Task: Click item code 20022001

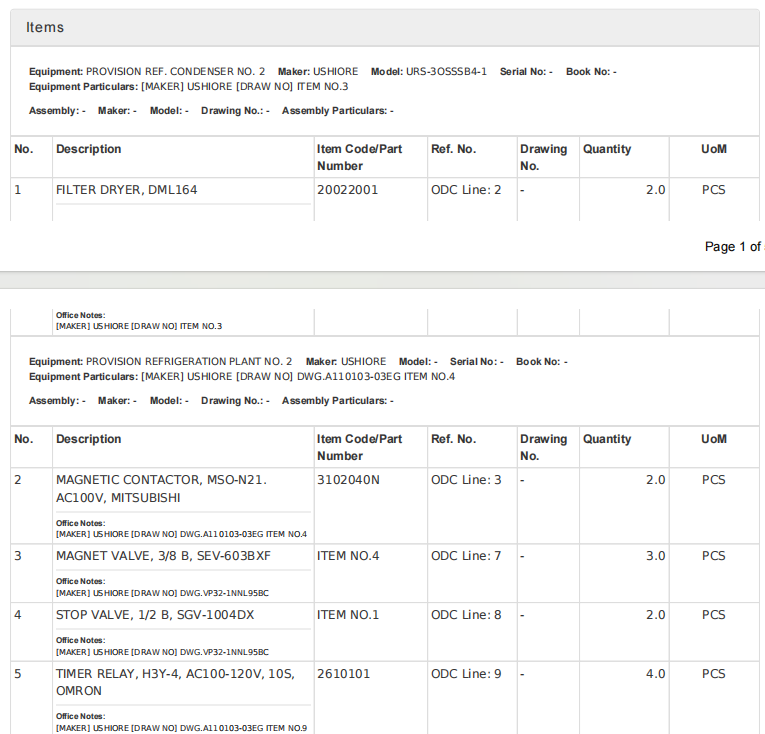Action: click(347, 190)
